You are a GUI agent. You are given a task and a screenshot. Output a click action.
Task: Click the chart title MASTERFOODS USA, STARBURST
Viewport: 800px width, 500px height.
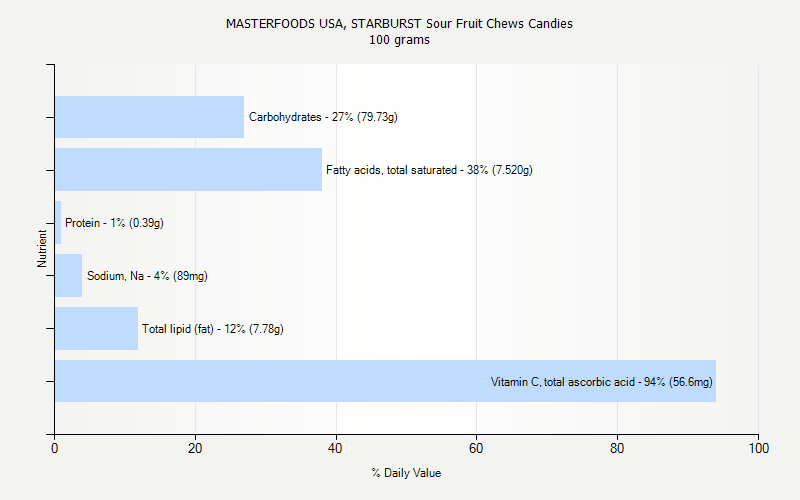399,24
